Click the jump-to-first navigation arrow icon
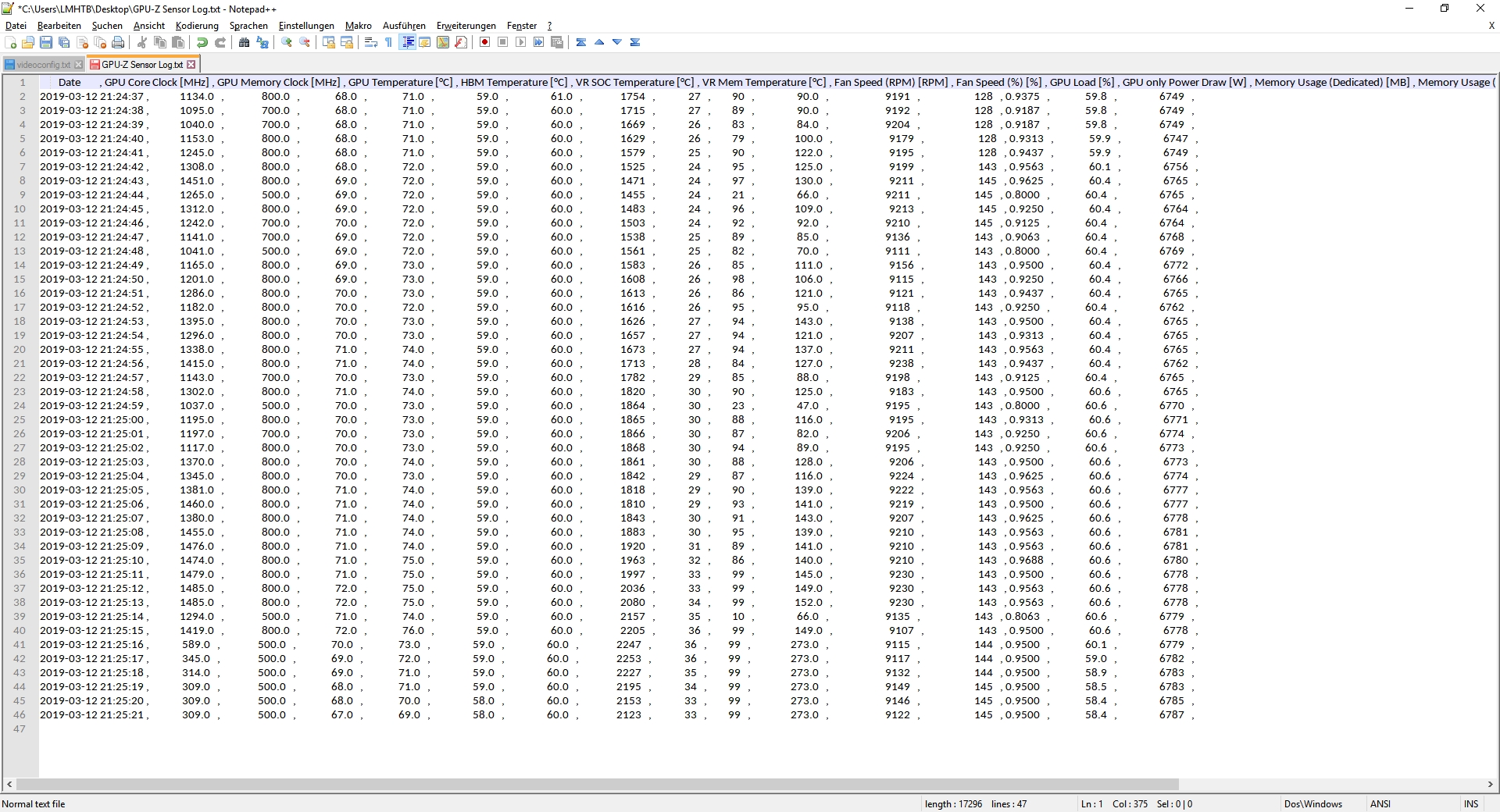 [581, 43]
